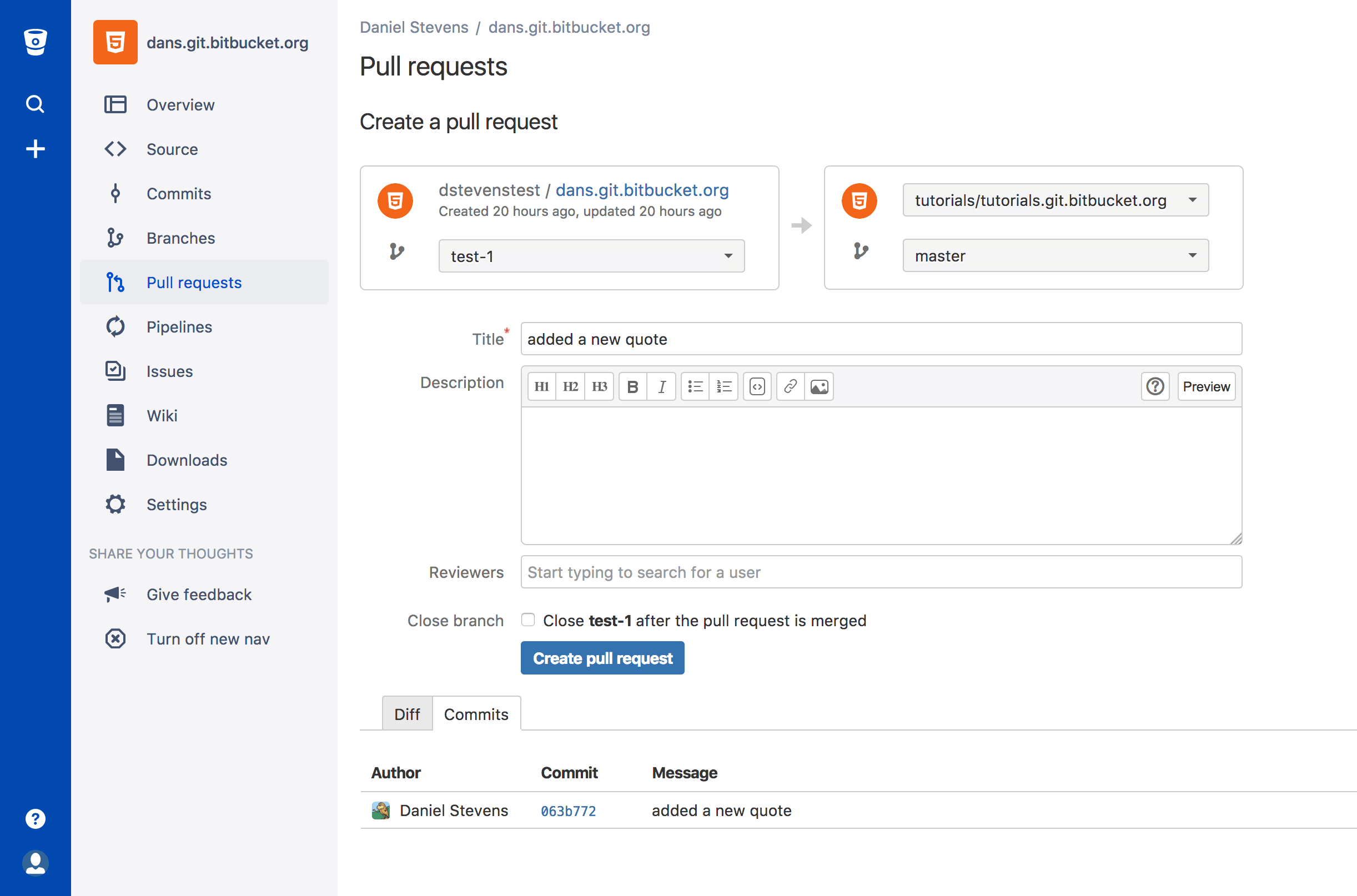This screenshot has width=1357, height=896.
Task: Click the Branches icon in sidebar
Action: (x=118, y=238)
